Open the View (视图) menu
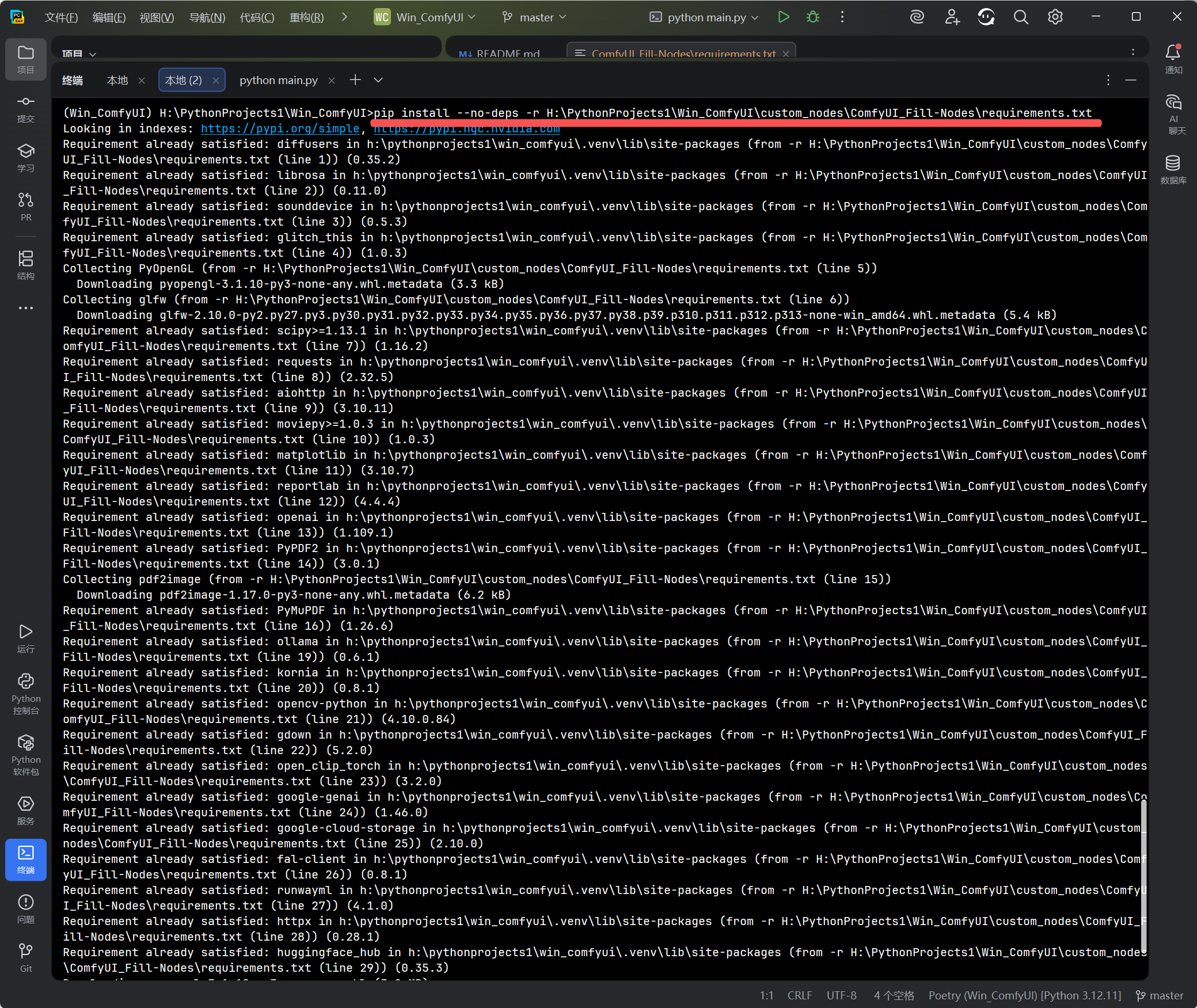 [157, 17]
